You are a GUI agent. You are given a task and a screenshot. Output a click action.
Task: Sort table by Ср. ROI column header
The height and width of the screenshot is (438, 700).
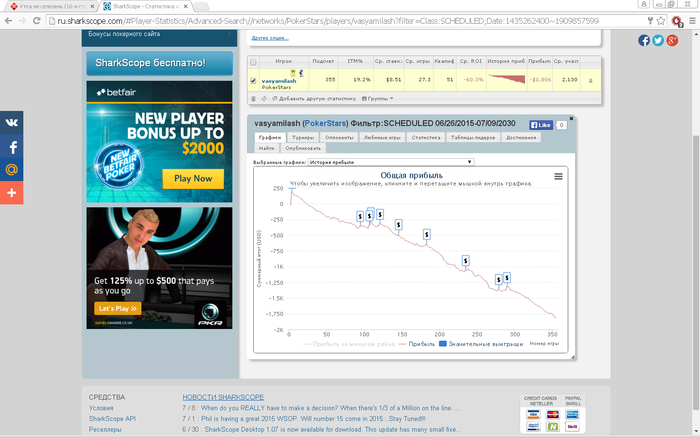point(471,61)
